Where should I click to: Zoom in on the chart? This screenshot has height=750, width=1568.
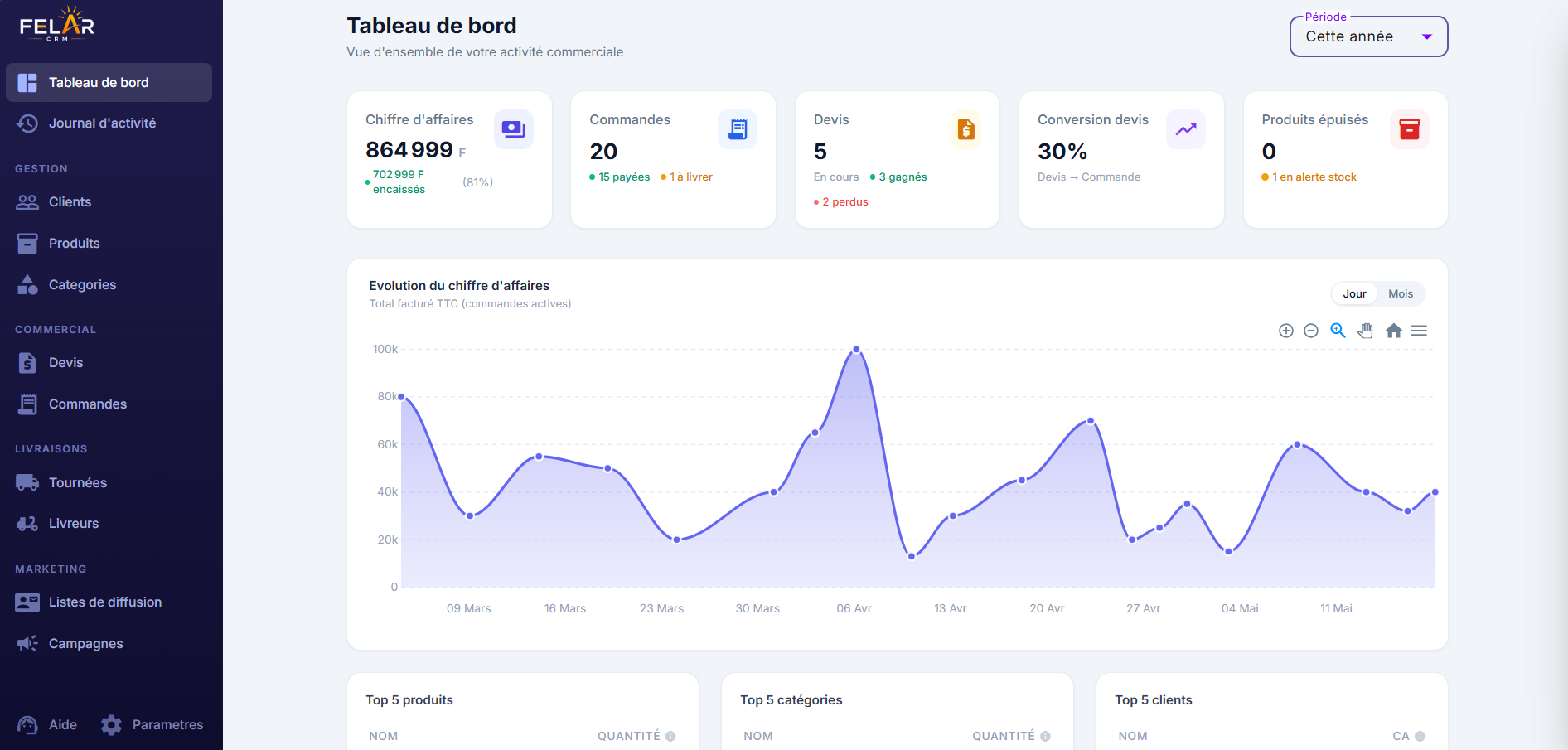click(x=1286, y=331)
